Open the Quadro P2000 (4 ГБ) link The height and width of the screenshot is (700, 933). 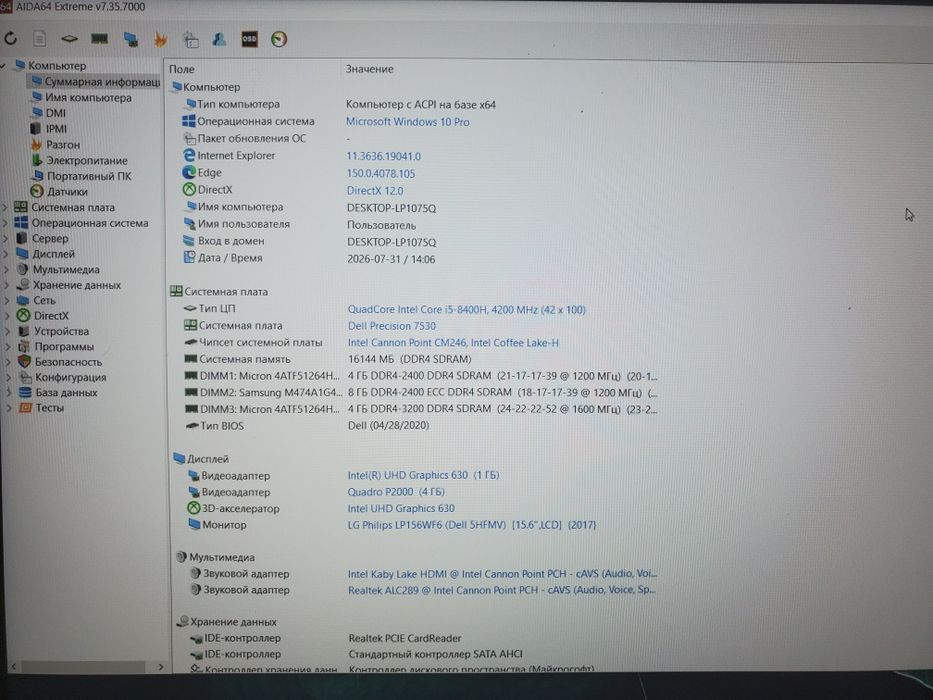pos(396,492)
